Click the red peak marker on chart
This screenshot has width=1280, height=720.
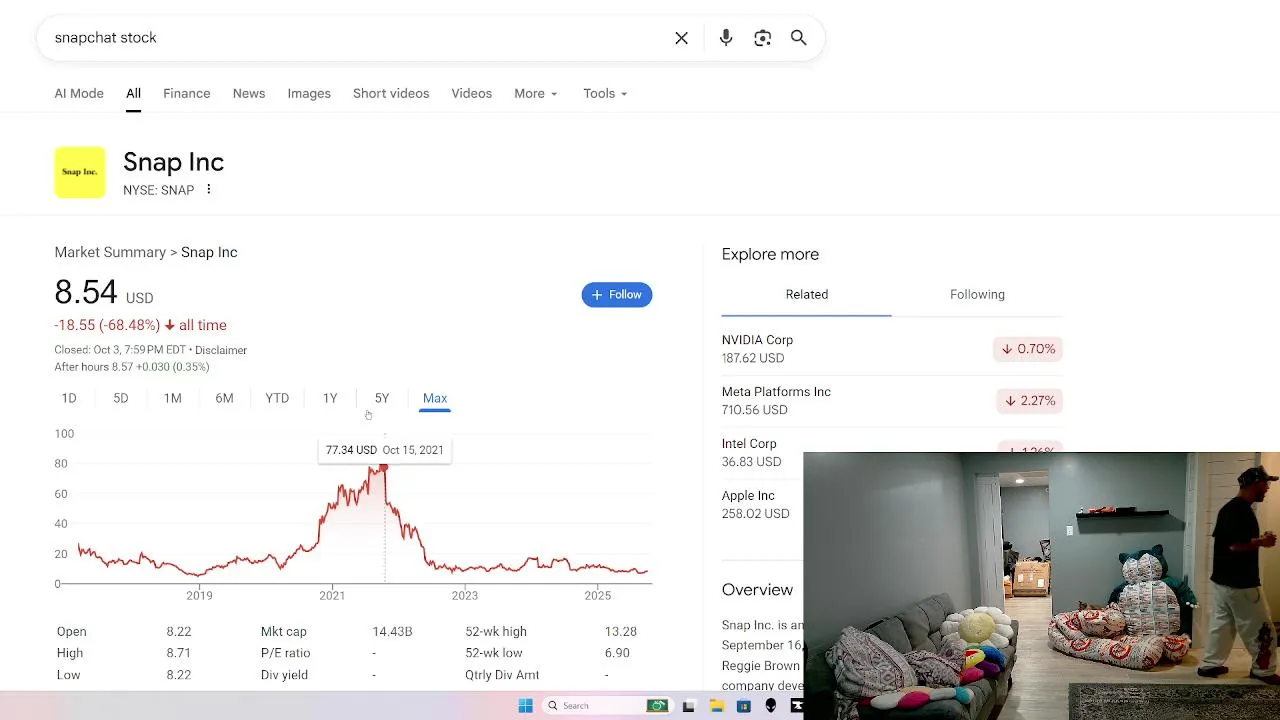pos(383,468)
